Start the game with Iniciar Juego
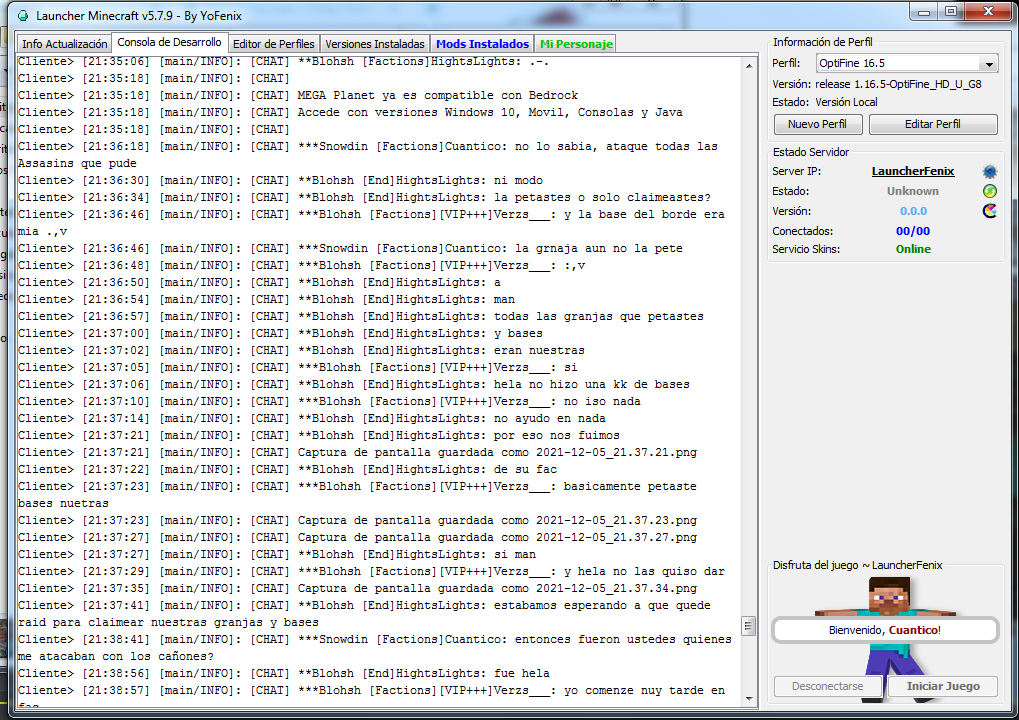The width and height of the screenshot is (1019, 720). point(943,687)
